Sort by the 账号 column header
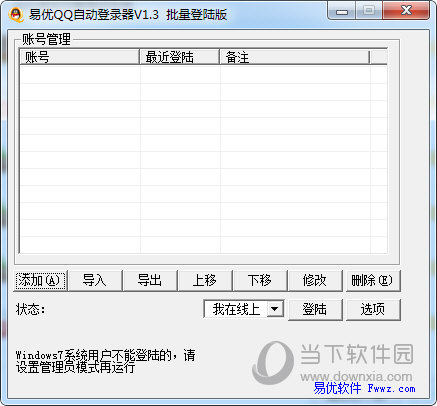 [79, 57]
